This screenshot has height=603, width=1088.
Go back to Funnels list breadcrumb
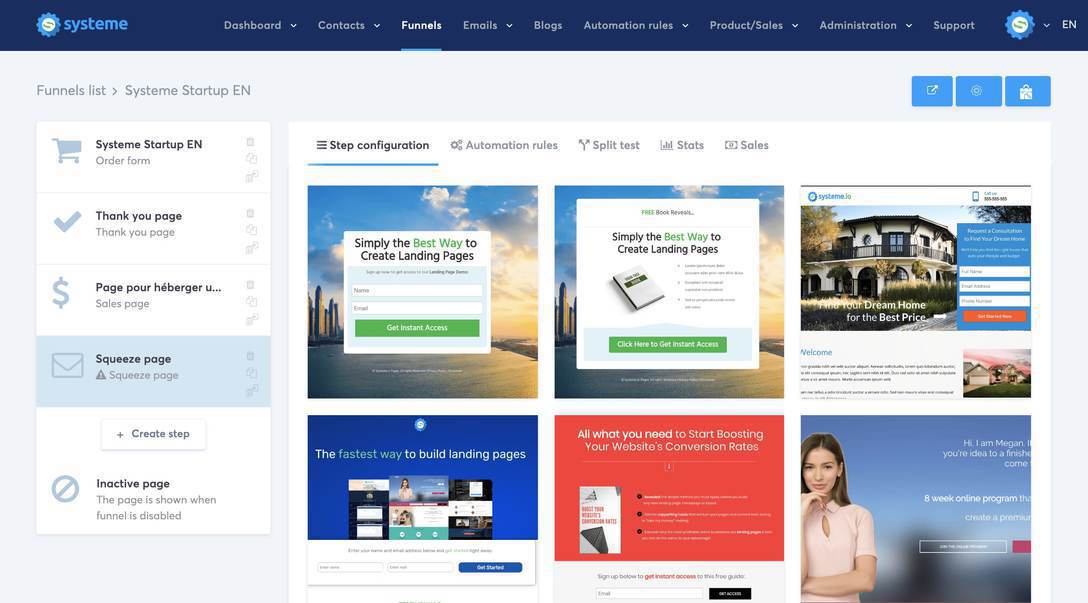pyautogui.click(x=71, y=90)
